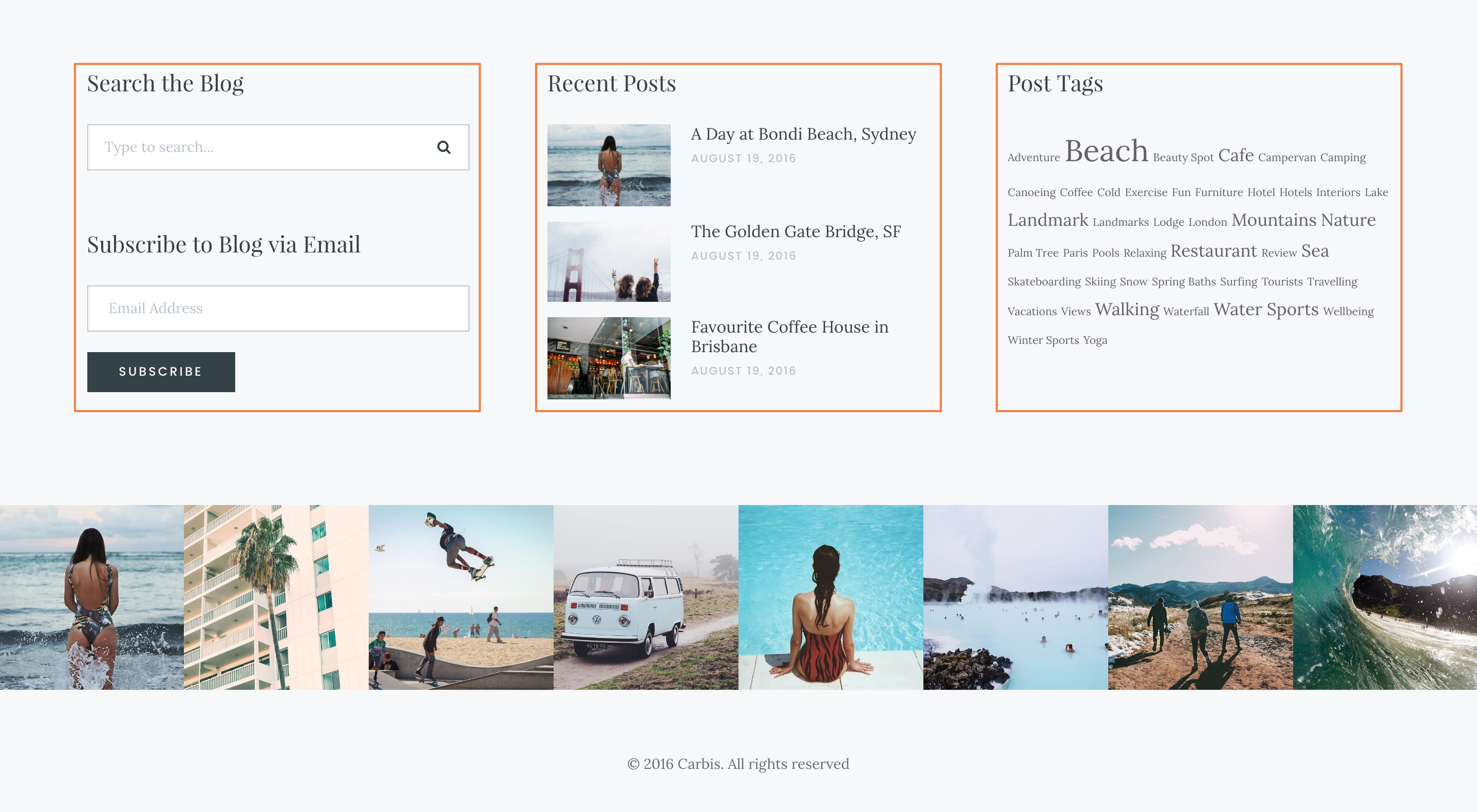This screenshot has width=1477, height=812.
Task: Click the Email Address input field
Action: 278,308
